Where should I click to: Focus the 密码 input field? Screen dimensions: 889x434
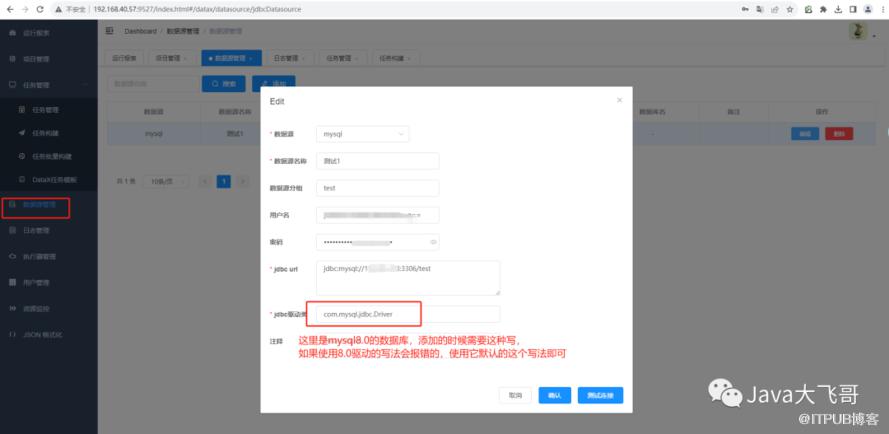point(378,242)
